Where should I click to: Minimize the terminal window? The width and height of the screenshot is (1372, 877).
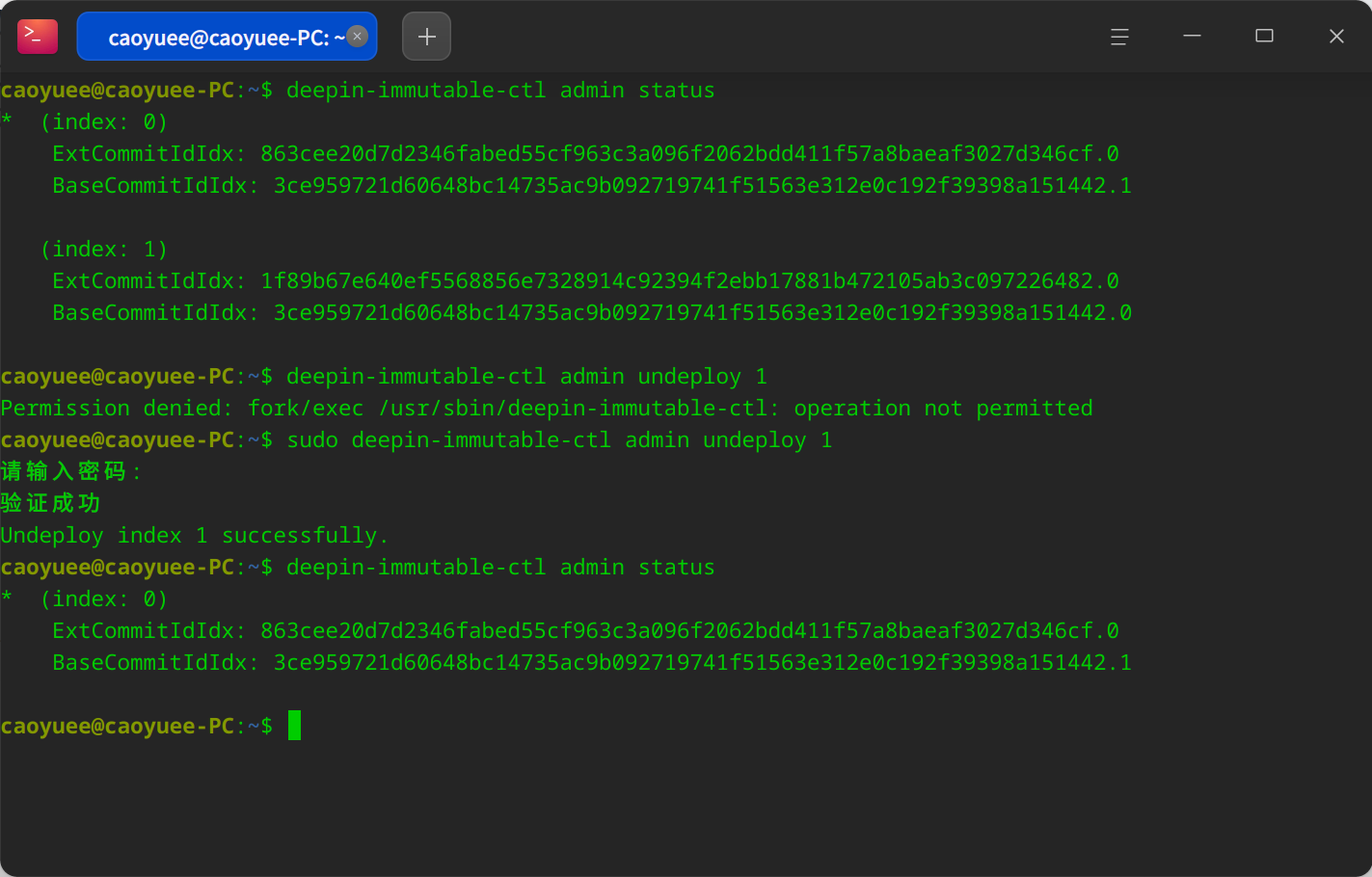[1192, 37]
